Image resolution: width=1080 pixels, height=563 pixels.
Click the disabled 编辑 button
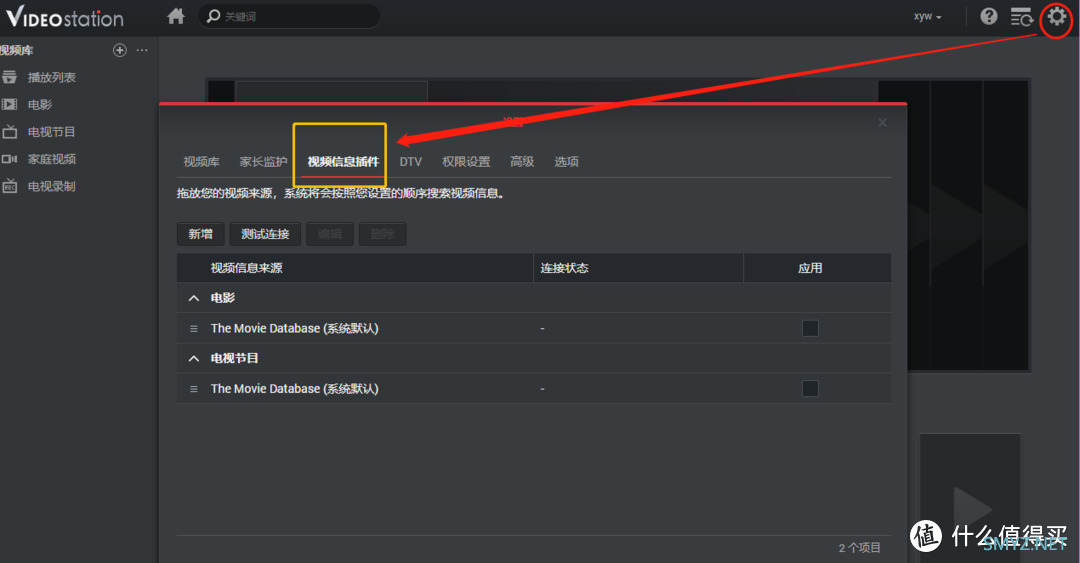[x=330, y=234]
